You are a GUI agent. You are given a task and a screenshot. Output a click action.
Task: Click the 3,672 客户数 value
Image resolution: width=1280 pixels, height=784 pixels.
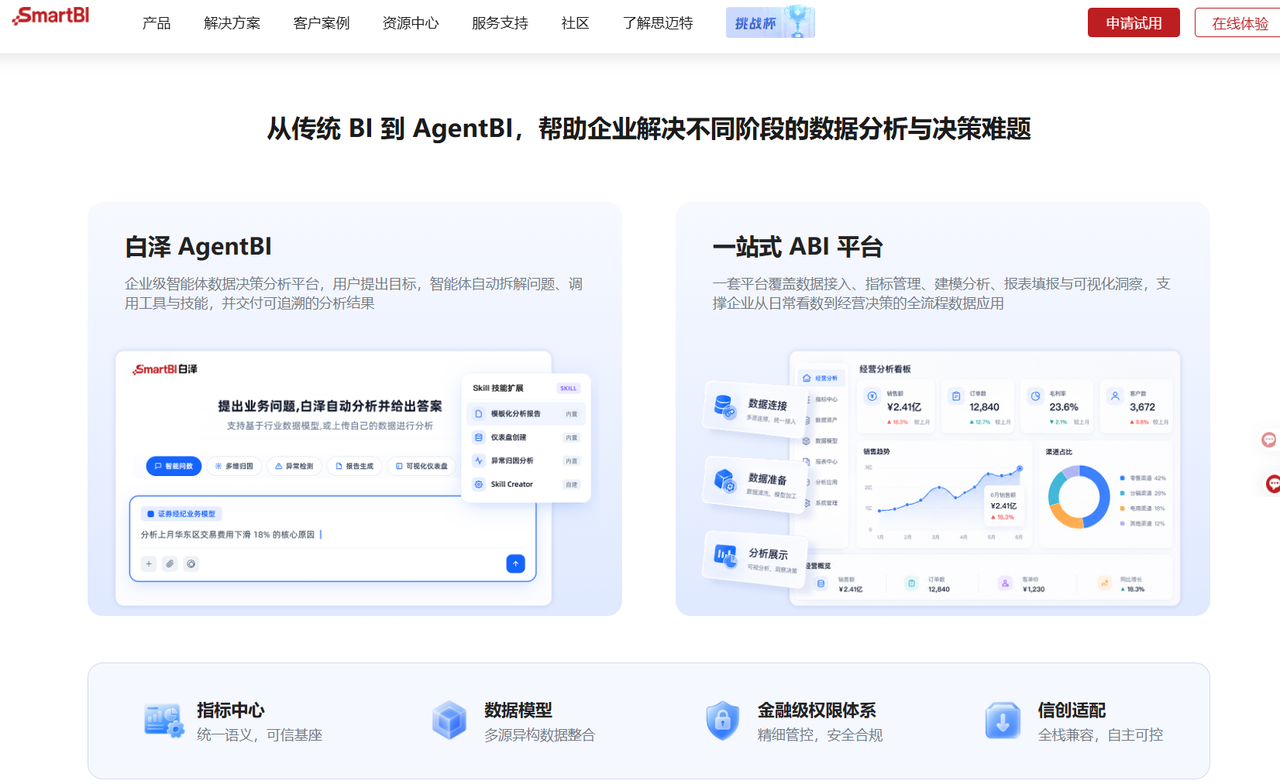point(1142,407)
